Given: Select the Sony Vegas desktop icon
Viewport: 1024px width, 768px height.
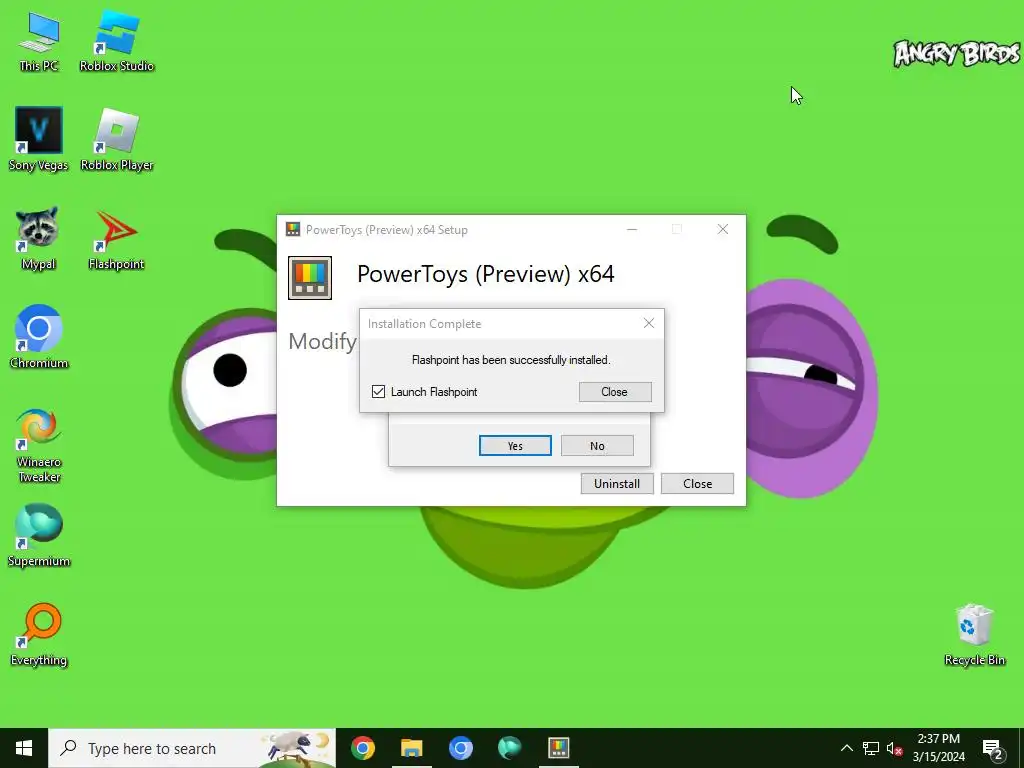Looking at the screenshot, I should (x=39, y=140).
